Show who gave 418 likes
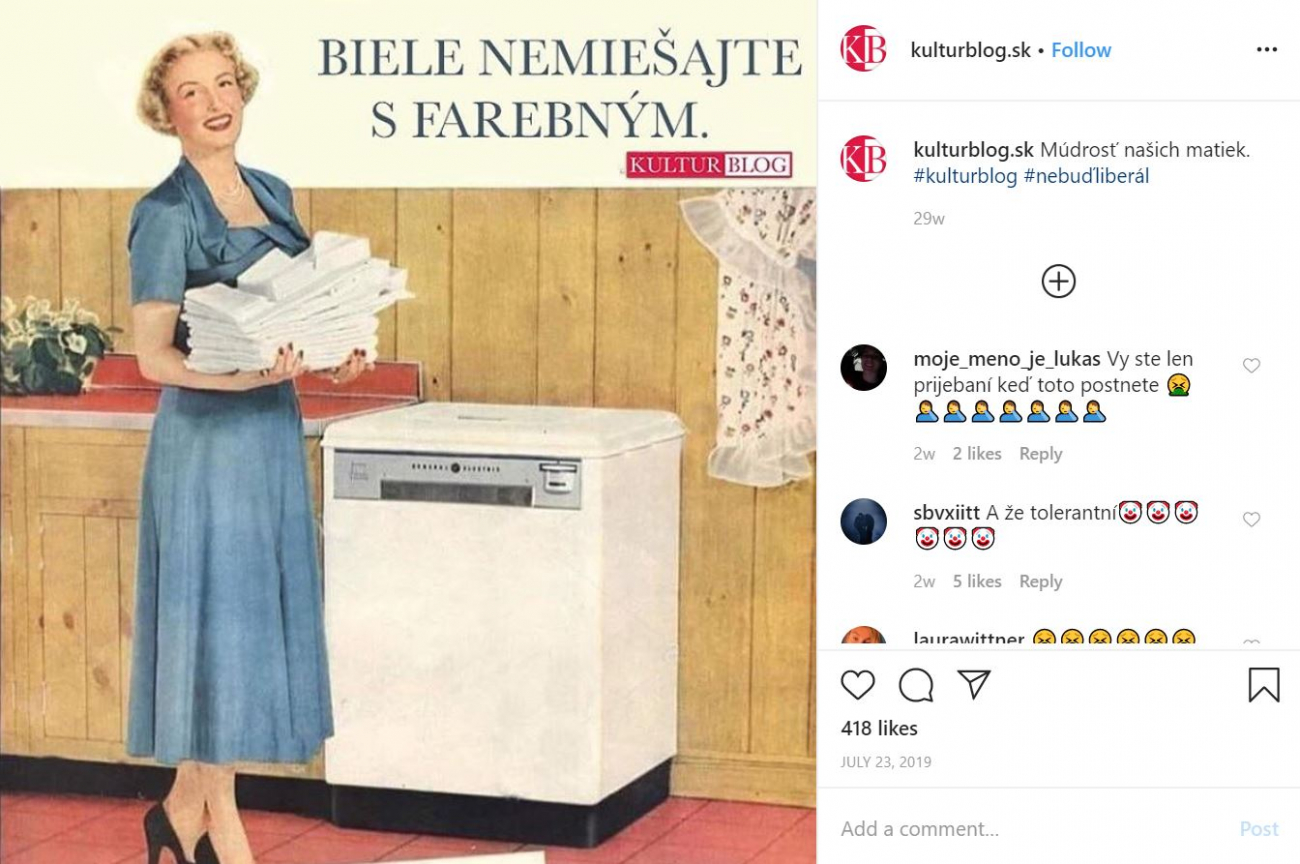The height and width of the screenshot is (864, 1300). pos(879,728)
